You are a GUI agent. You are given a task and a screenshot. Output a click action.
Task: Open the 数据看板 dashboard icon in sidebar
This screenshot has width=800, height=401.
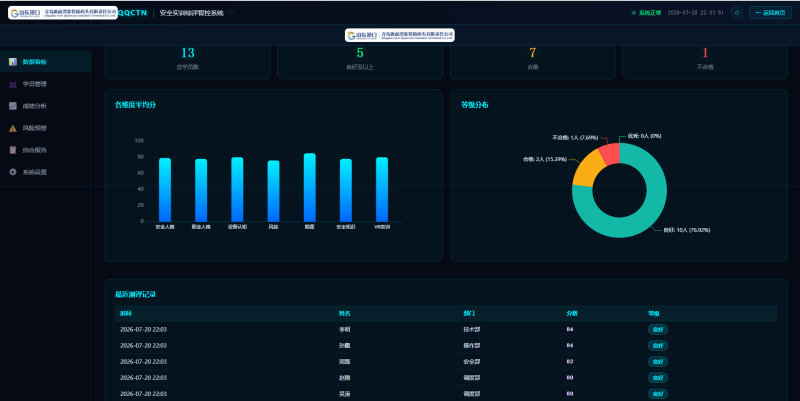(13, 62)
